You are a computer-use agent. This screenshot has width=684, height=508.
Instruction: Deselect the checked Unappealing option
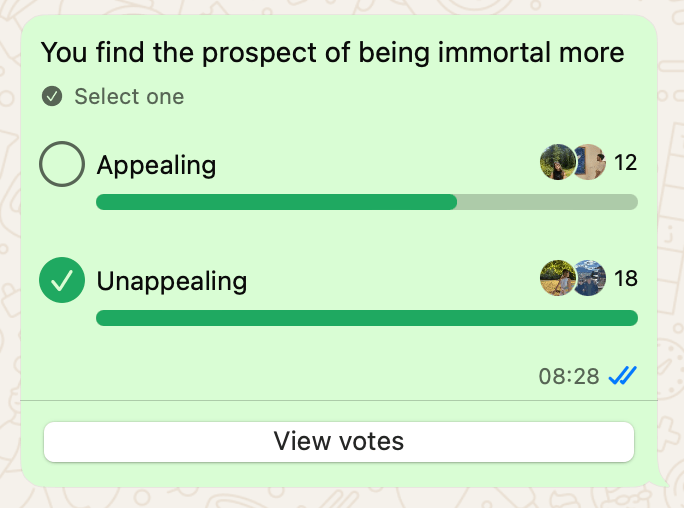click(x=62, y=280)
